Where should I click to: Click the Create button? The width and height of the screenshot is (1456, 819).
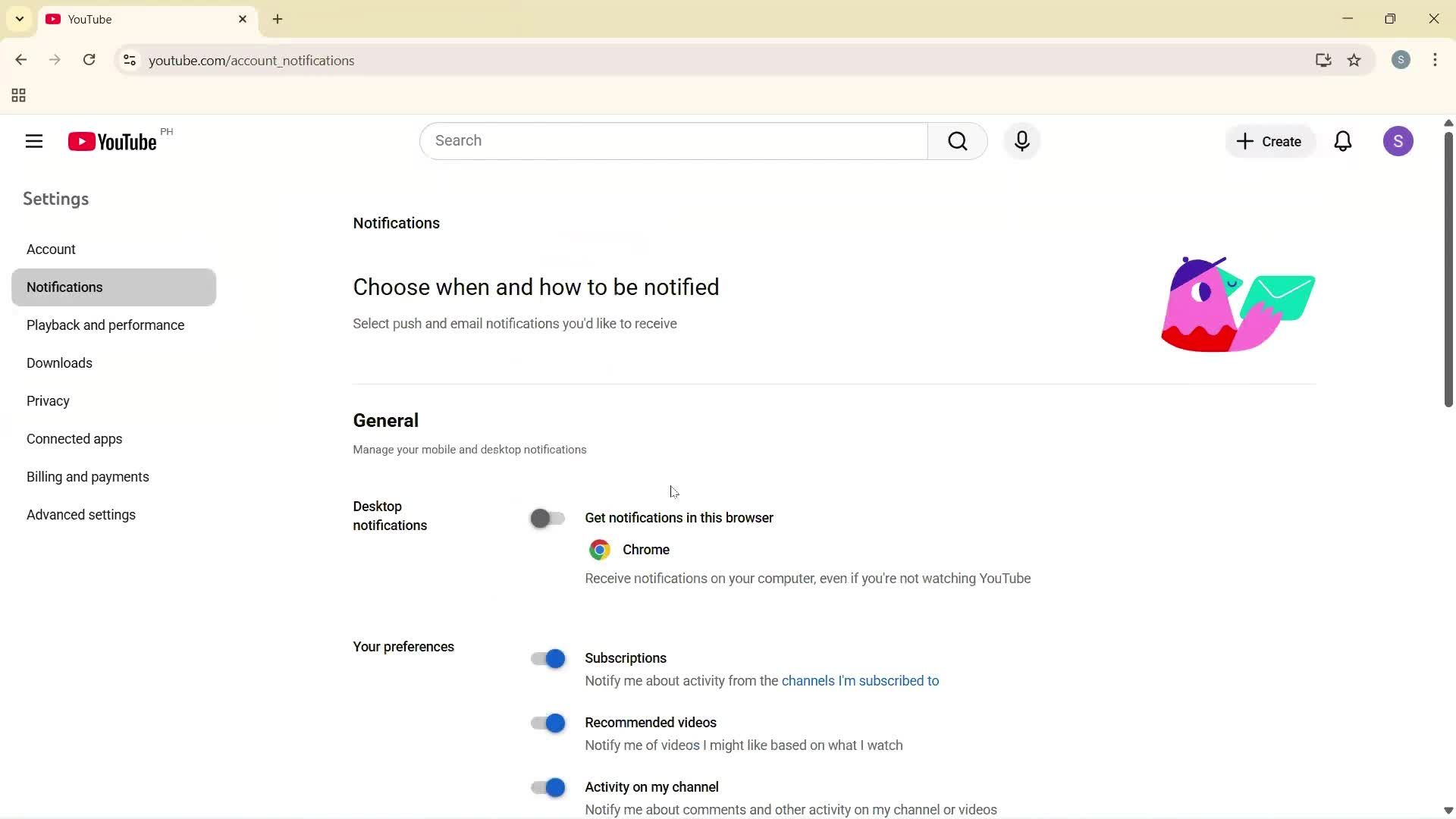[1270, 141]
